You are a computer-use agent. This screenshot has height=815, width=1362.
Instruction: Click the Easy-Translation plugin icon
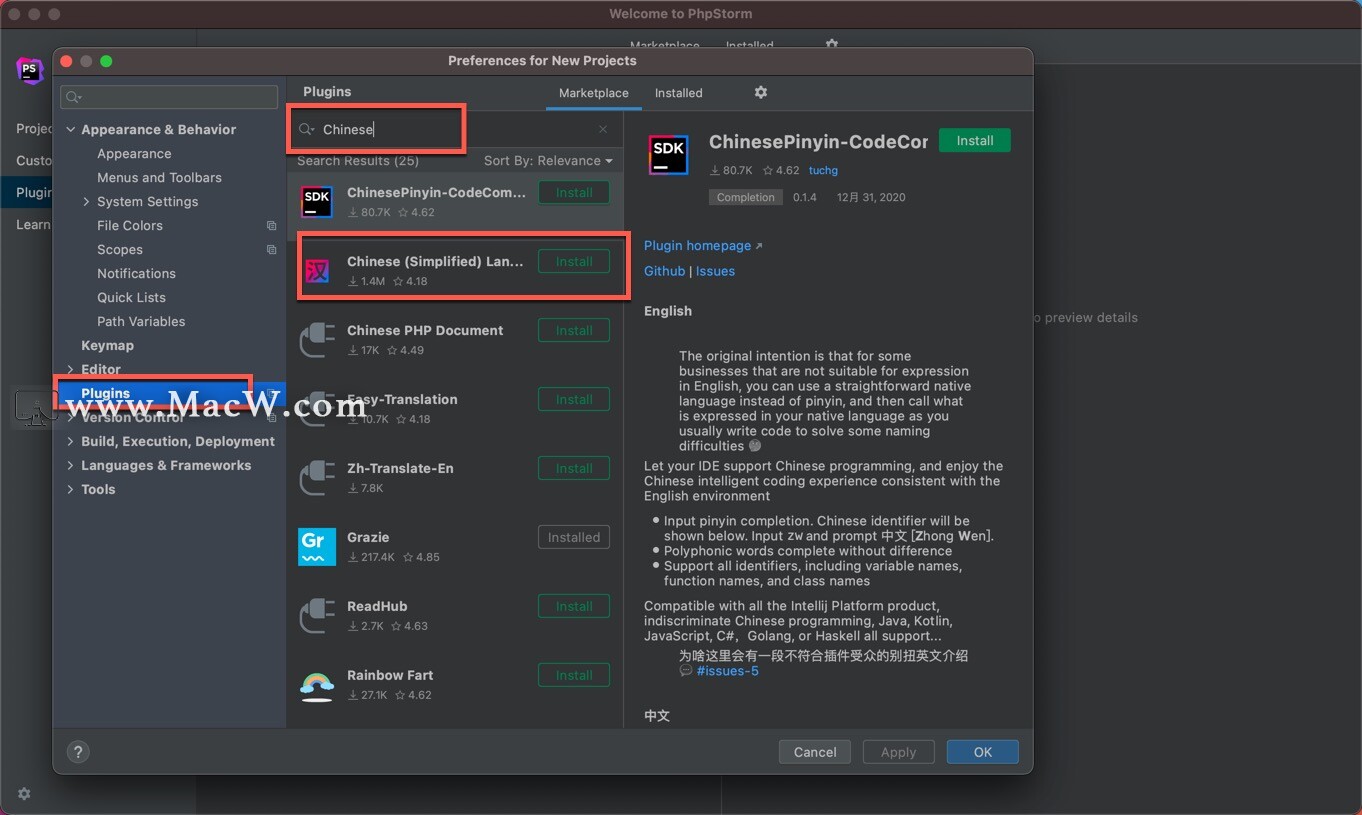tap(317, 409)
